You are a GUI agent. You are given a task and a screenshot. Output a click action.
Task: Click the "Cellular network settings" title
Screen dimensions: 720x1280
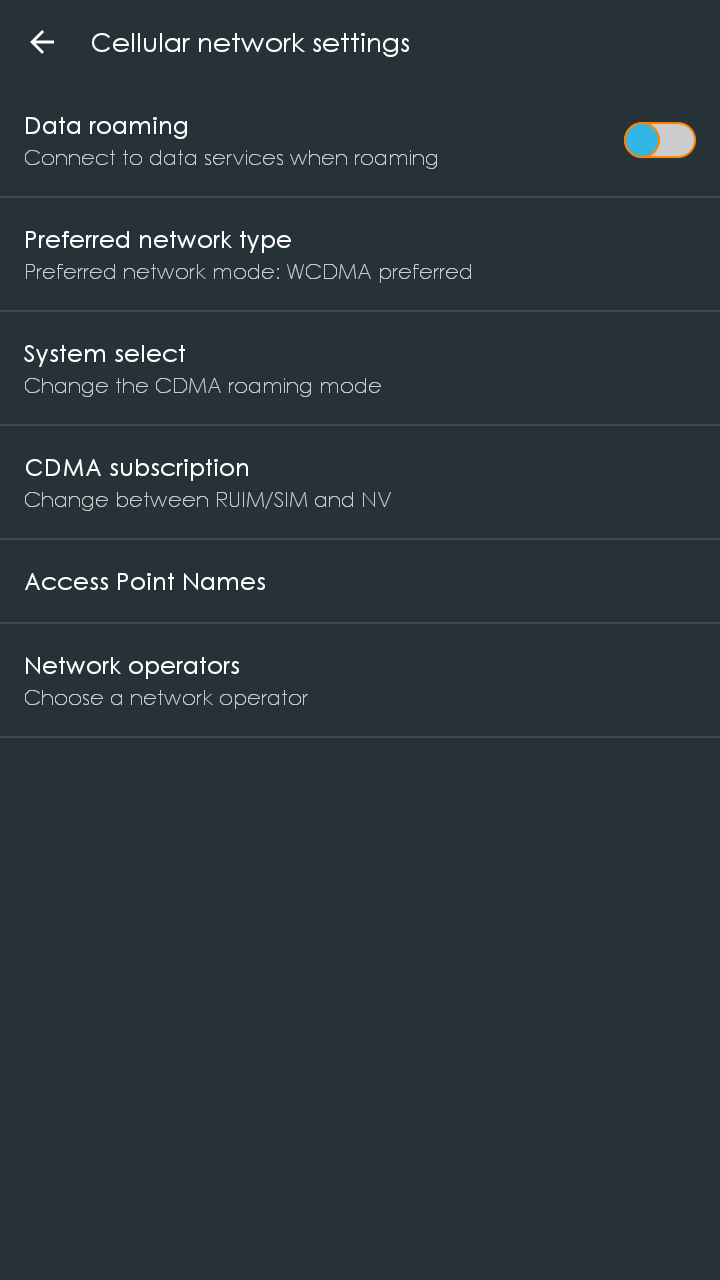[250, 43]
